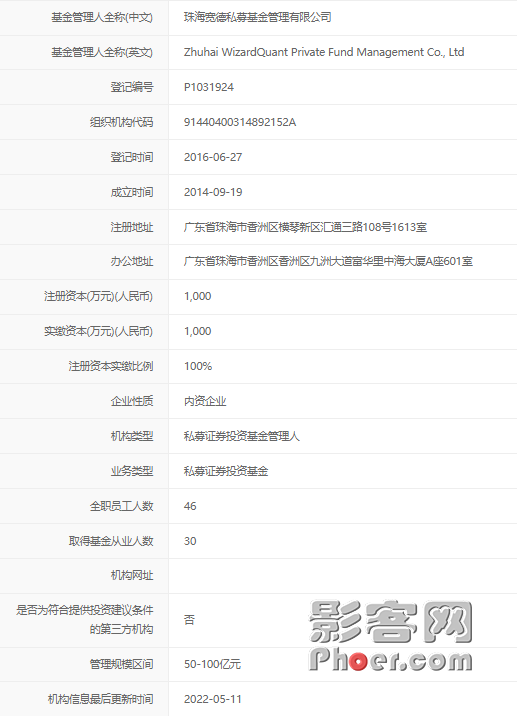Click full-time employee count 46
The width and height of the screenshot is (517, 716).
[190, 506]
